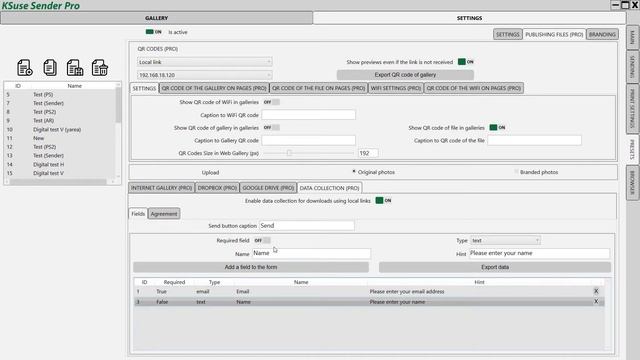The image size is (640, 360).
Task: Click the add new preset icon
Action: pyautogui.click(x=25, y=67)
